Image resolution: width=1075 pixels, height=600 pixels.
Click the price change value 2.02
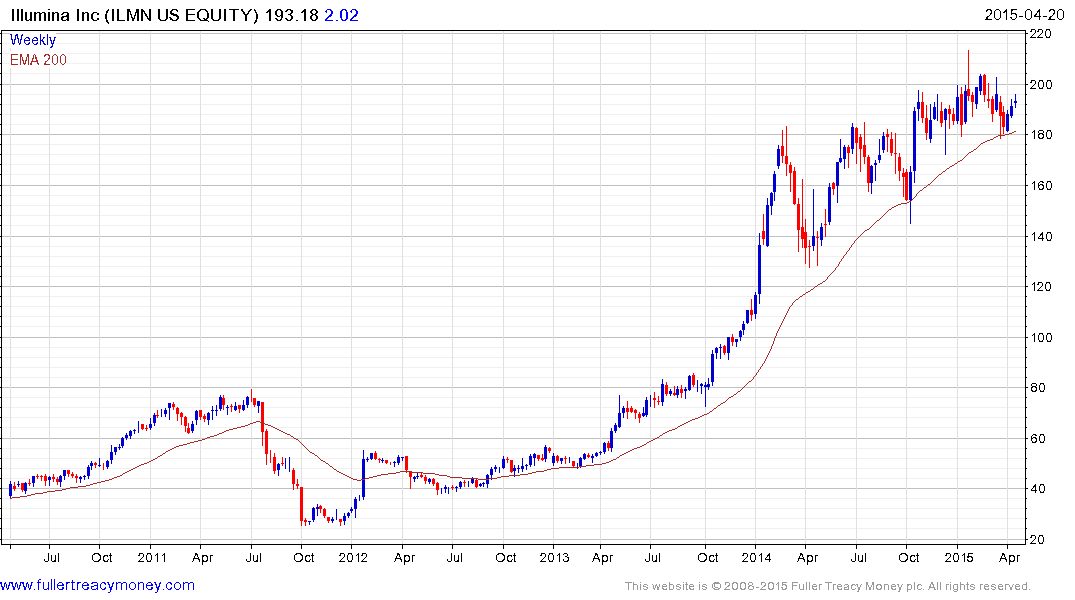341,15
